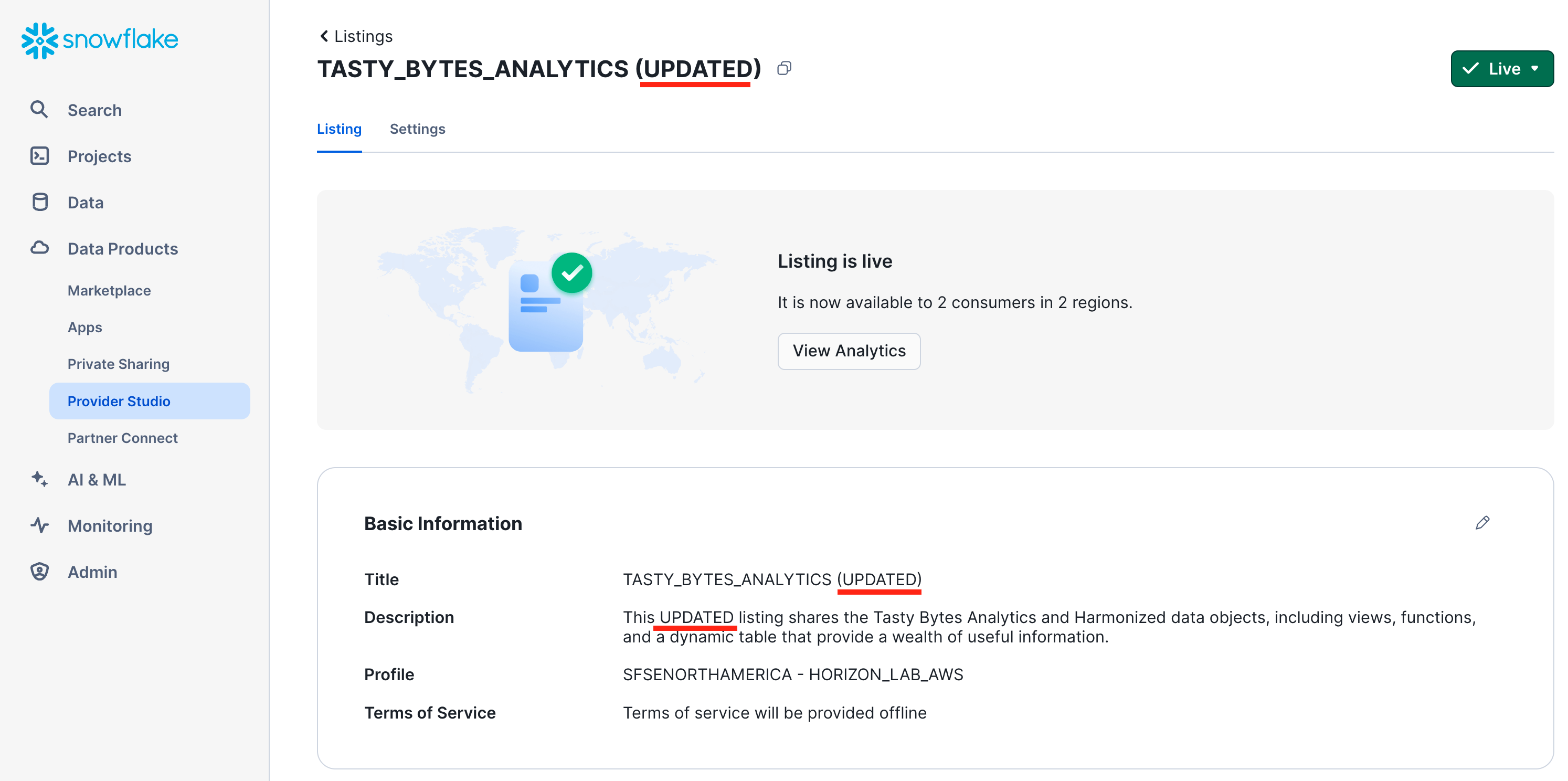Click the AI & ML sparkle icon

[39, 479]
